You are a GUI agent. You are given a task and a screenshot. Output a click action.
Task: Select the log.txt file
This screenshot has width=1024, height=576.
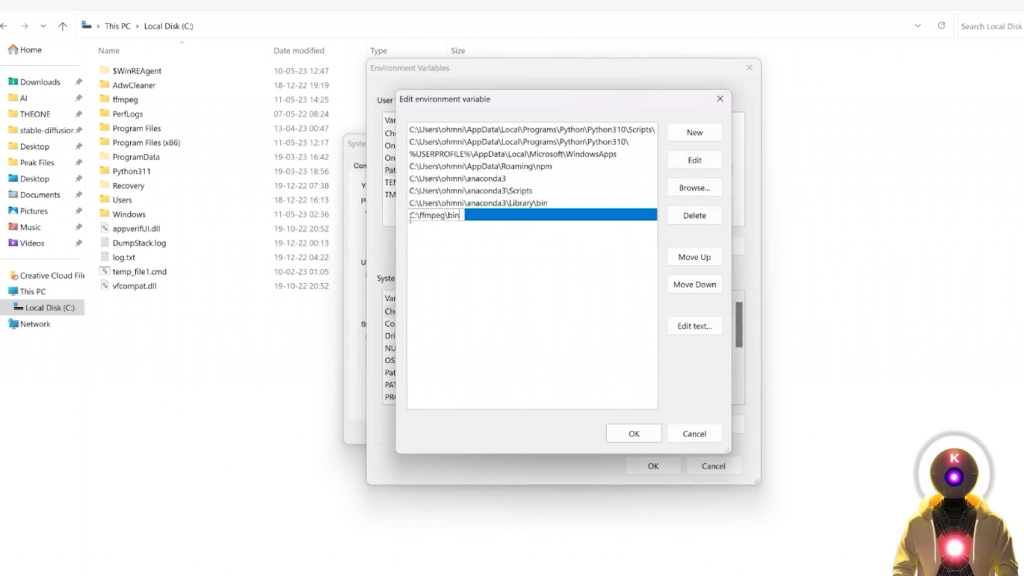(x=123, y=257)
